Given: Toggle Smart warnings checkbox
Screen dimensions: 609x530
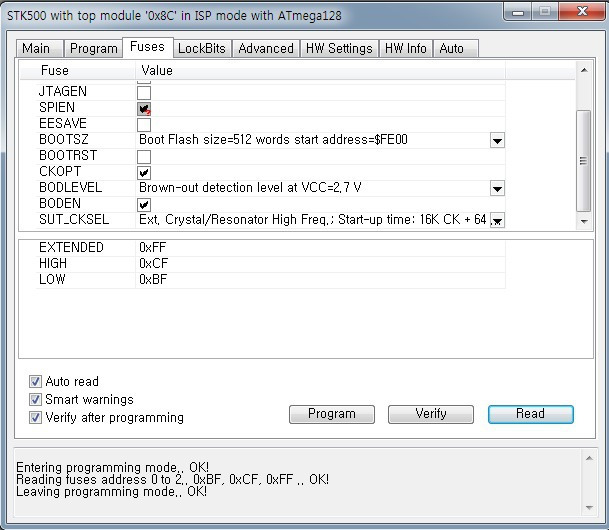Looking at the screenshot, I should pyautogui.click(x=35, y=399).
